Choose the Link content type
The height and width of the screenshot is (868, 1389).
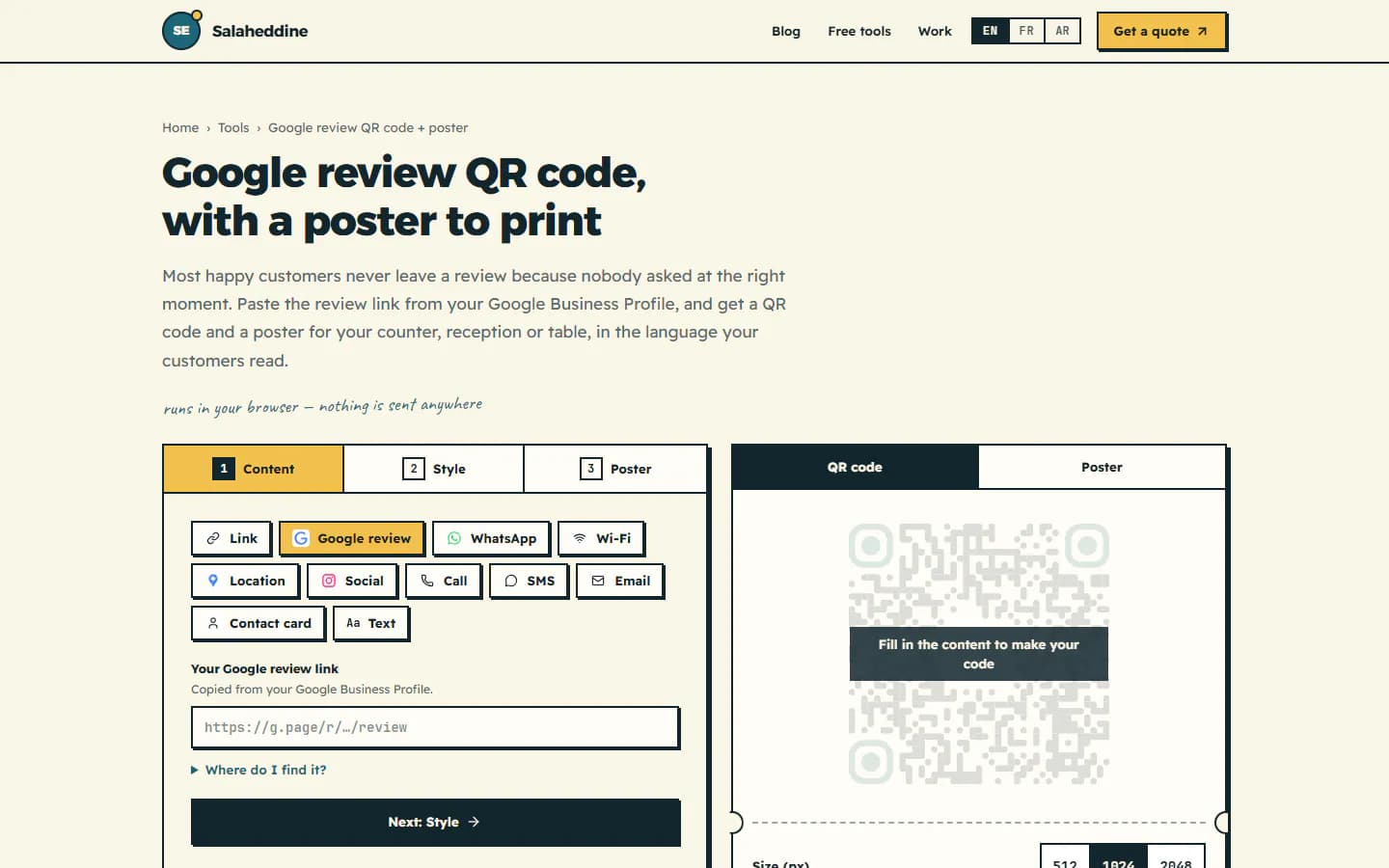coord(231,538)
